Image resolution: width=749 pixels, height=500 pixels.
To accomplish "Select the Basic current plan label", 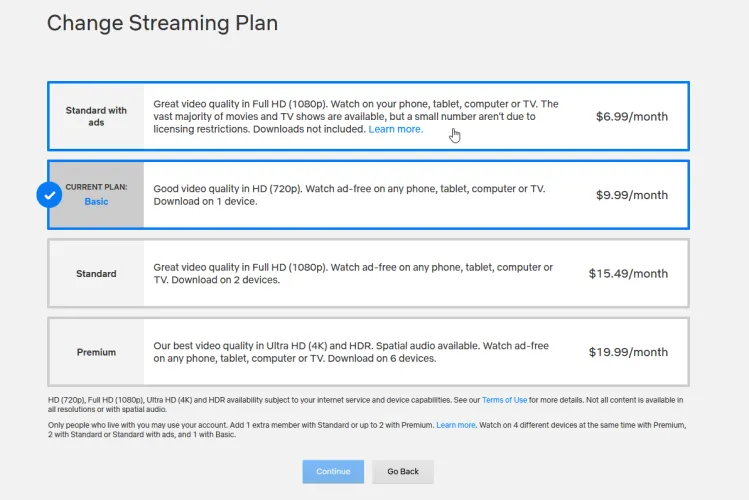I will pos(96,195).
